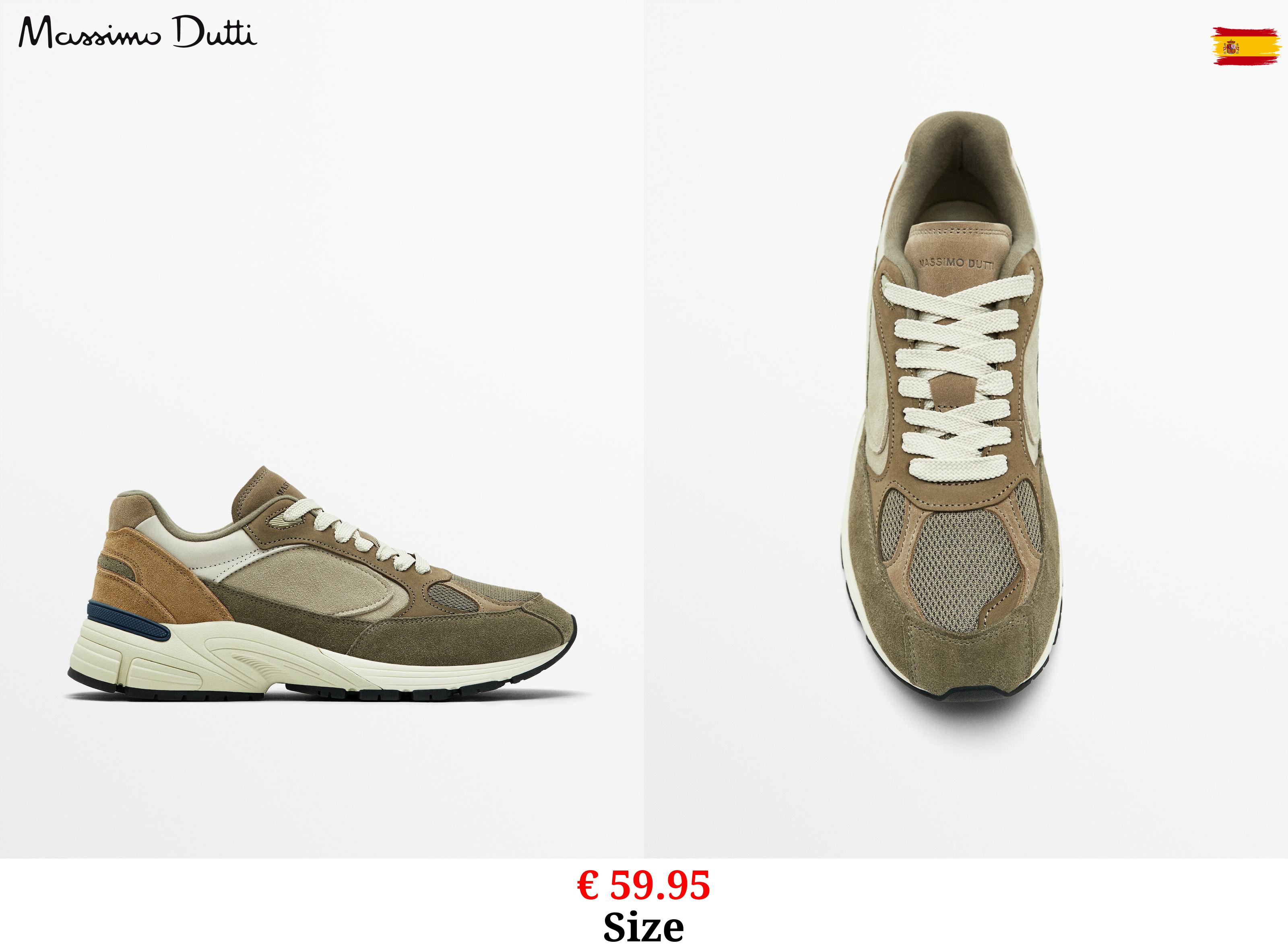The image size is (1288, 945).
Task: Click the embossed Massimo Dutti tongue label
Action: click(956, 263)
